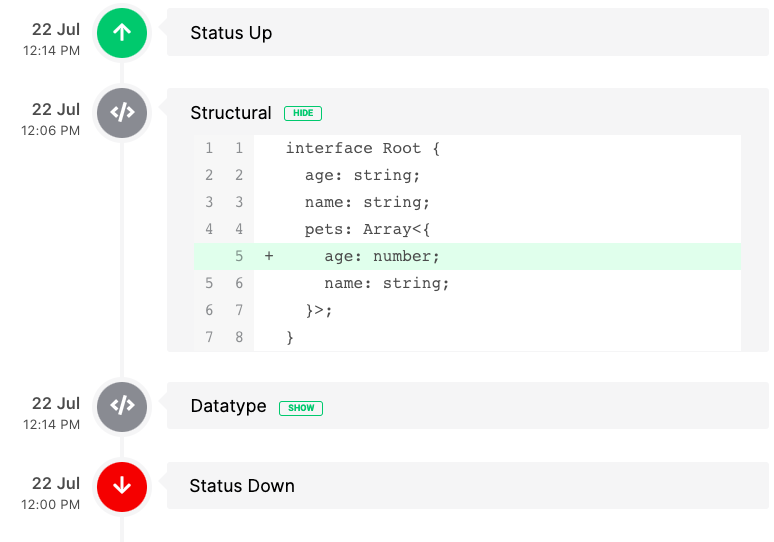Click the plus marker on added line
Image resolution: width=774 pixels, height=542 pixels.
(269, 257)
